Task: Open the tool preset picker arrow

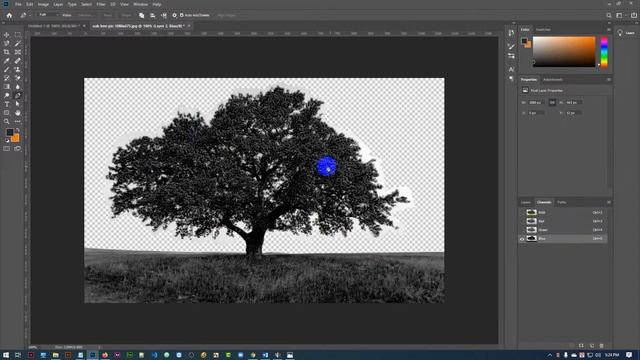Action: [29, 15]
